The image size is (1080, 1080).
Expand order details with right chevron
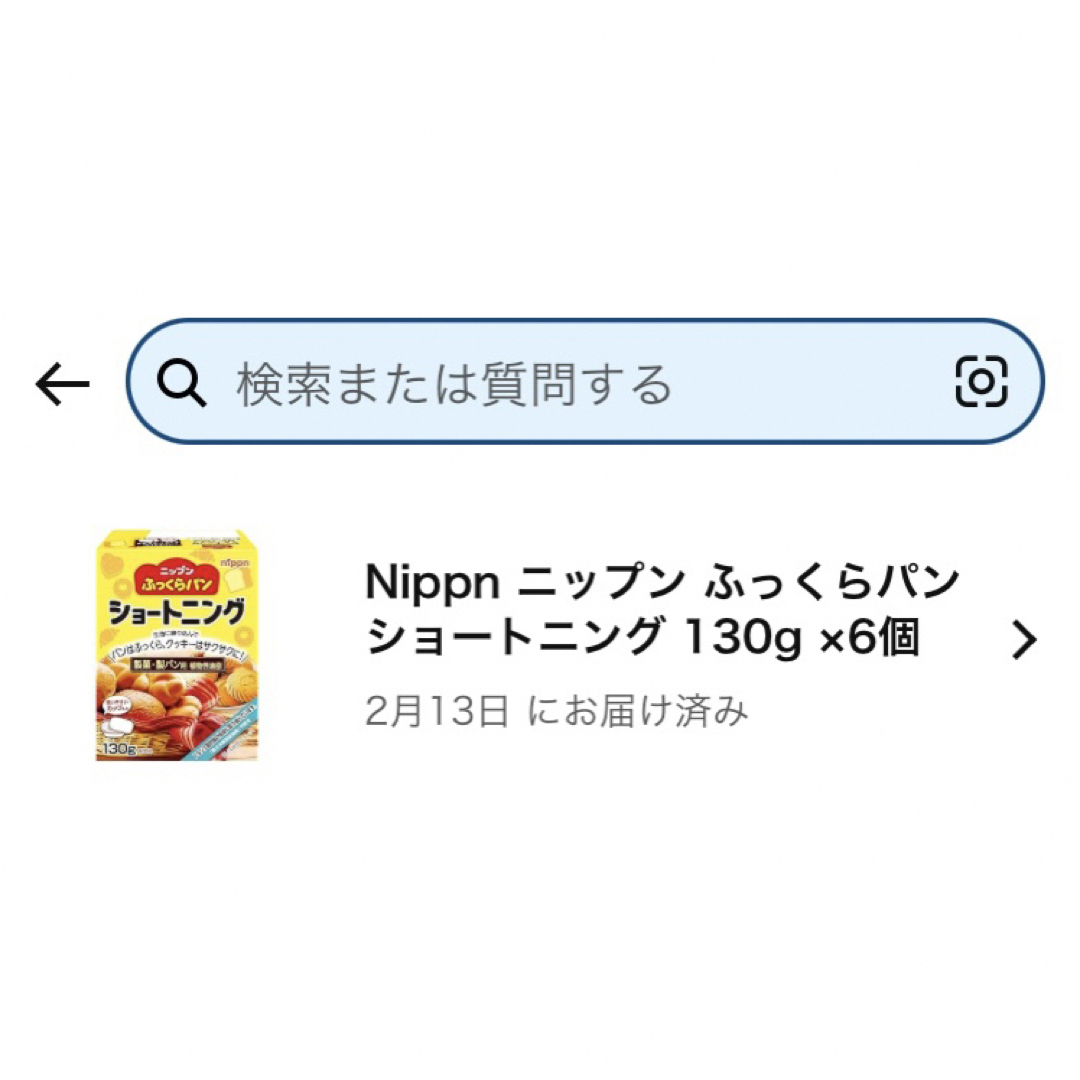(1024, 641)
